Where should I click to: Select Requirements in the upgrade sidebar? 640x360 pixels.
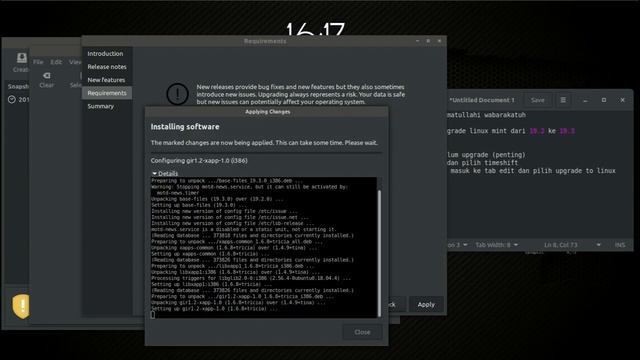point(107,93)
